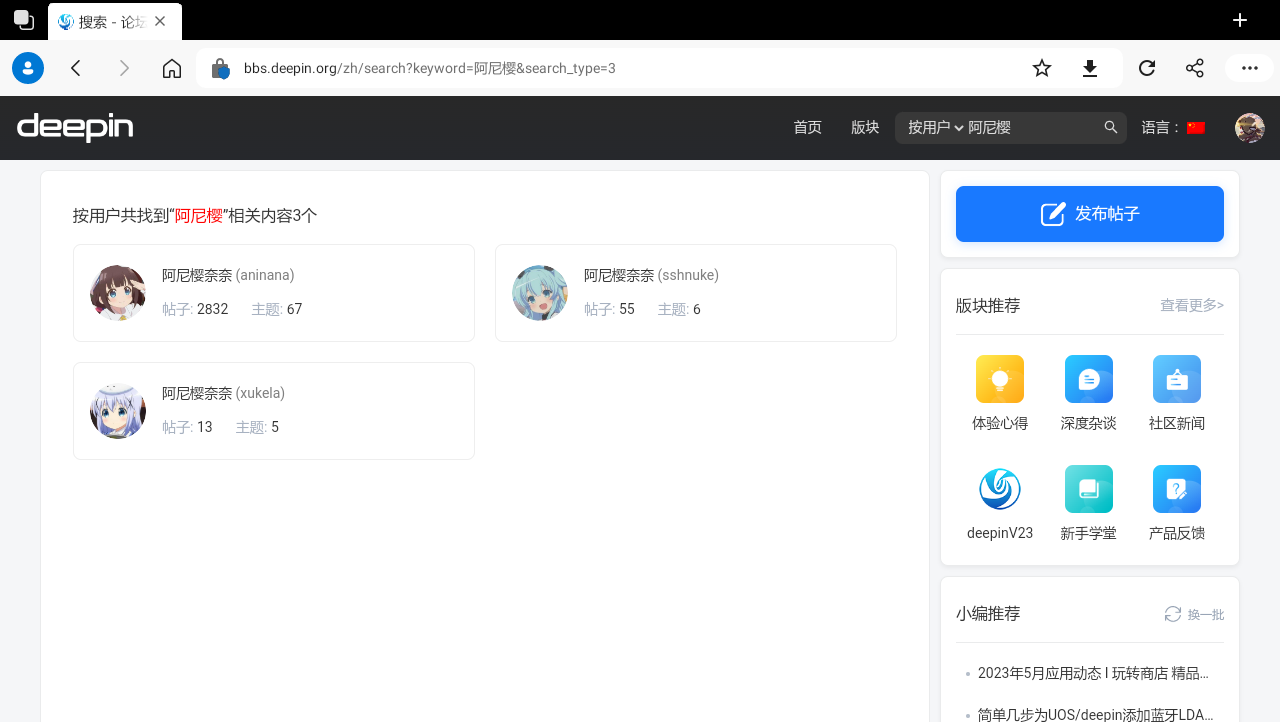Bookmark the page with the star icon
This screenshot has width=1280, height=722.
click(x=1041, y=68)
